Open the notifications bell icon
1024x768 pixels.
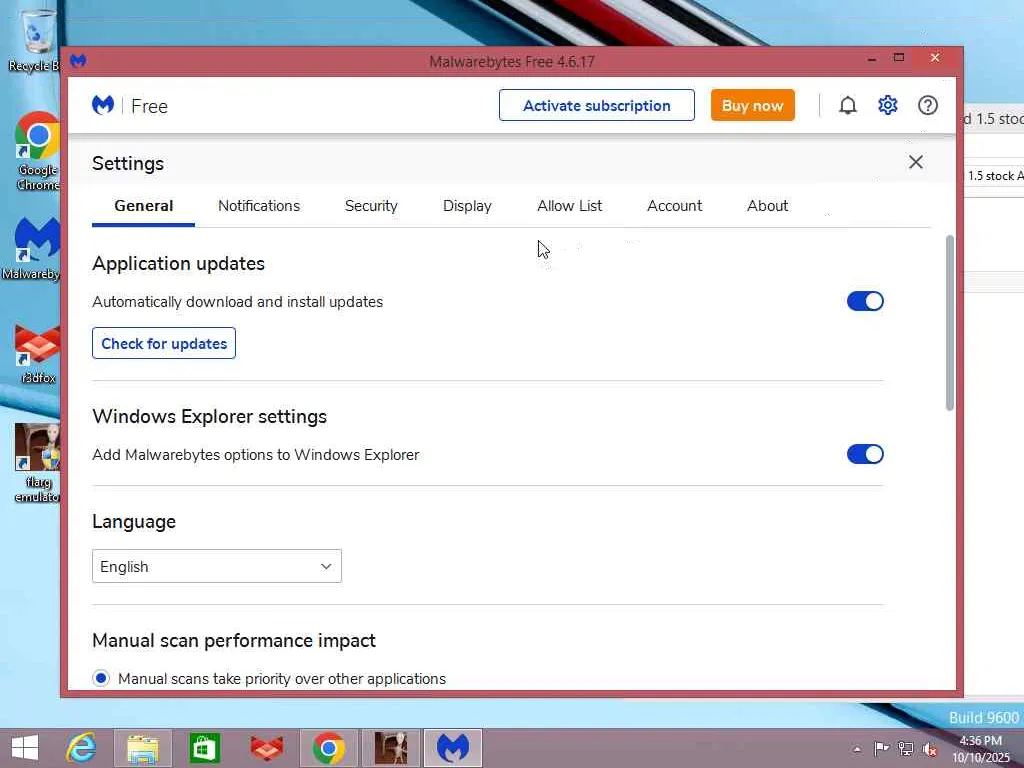click(848, 105)
